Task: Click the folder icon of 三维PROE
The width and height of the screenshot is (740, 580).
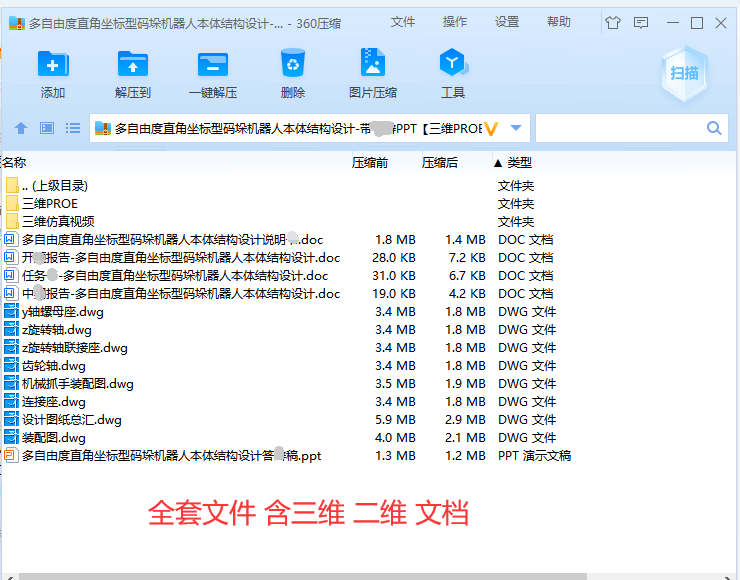Action: point(12,203)
